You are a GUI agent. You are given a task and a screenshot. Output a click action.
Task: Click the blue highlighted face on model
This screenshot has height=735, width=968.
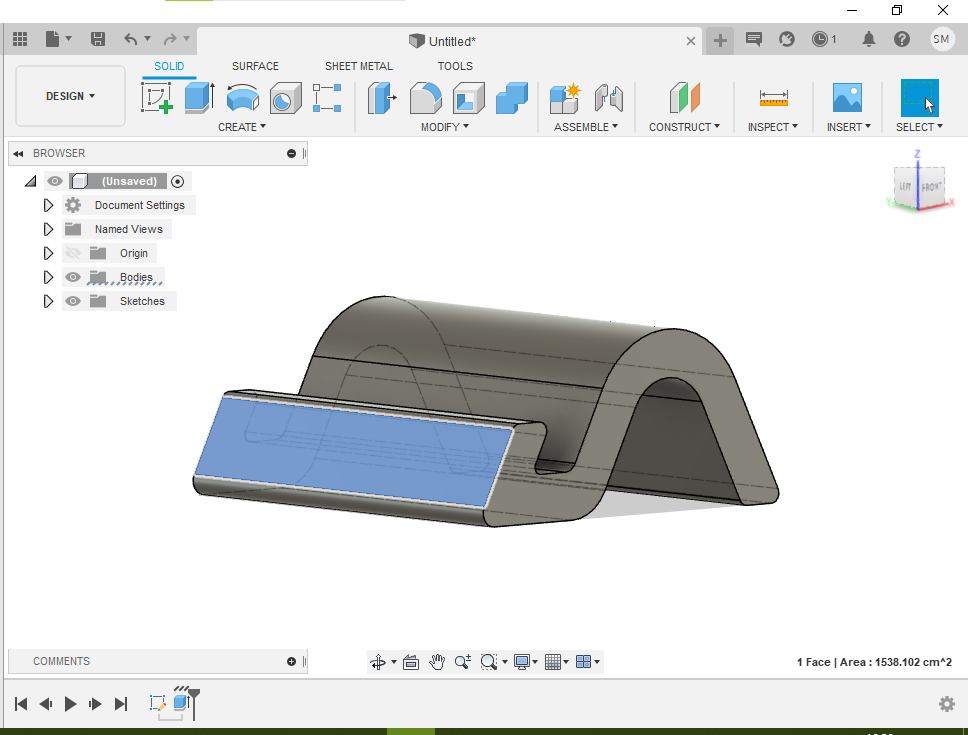pos(350,448)
